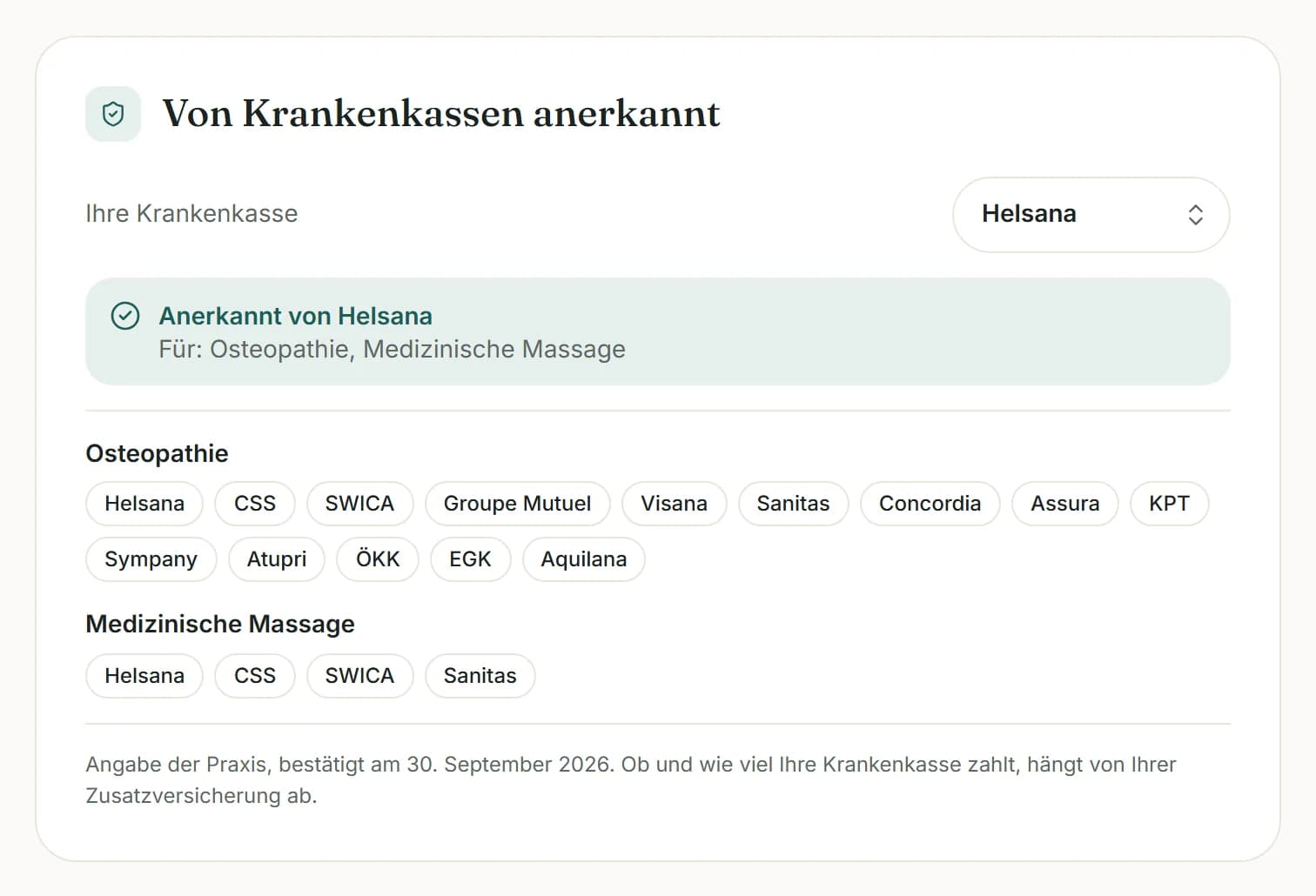Select the Sanitas chip under Osteopathie

(793, 504)
